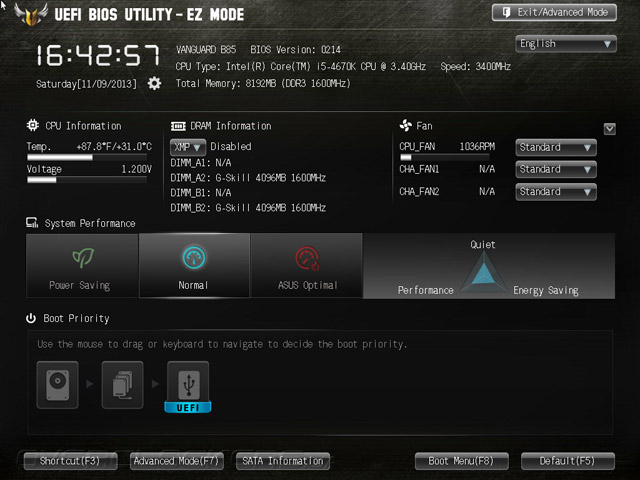Screen dimensions: 640x480
Task: Click the Total Memory: 8192MB text
Action: (x=263, y=84)
